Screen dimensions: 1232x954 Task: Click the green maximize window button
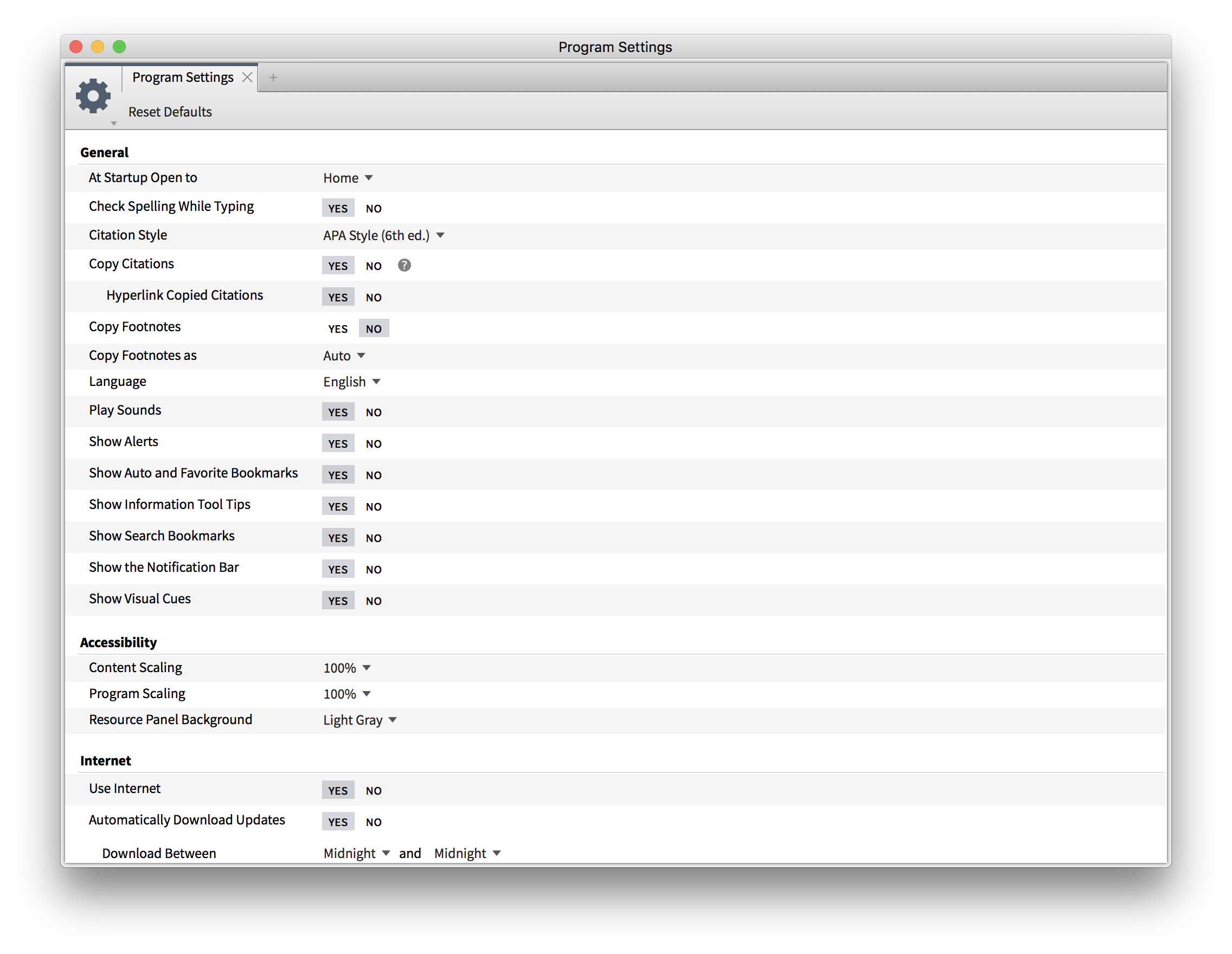click(119, 47)
